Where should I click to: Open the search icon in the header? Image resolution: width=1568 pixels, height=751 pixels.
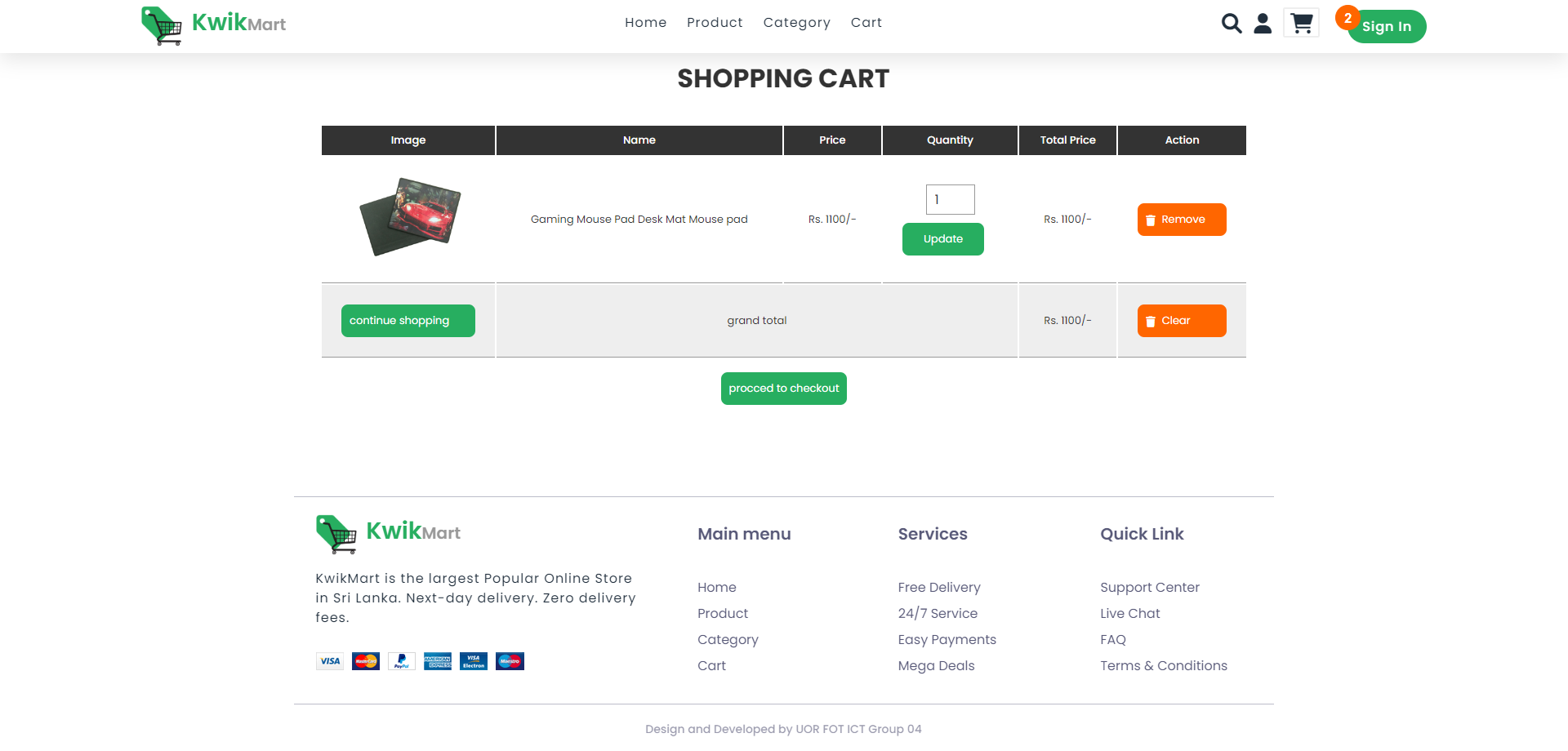coord(1231,24)
